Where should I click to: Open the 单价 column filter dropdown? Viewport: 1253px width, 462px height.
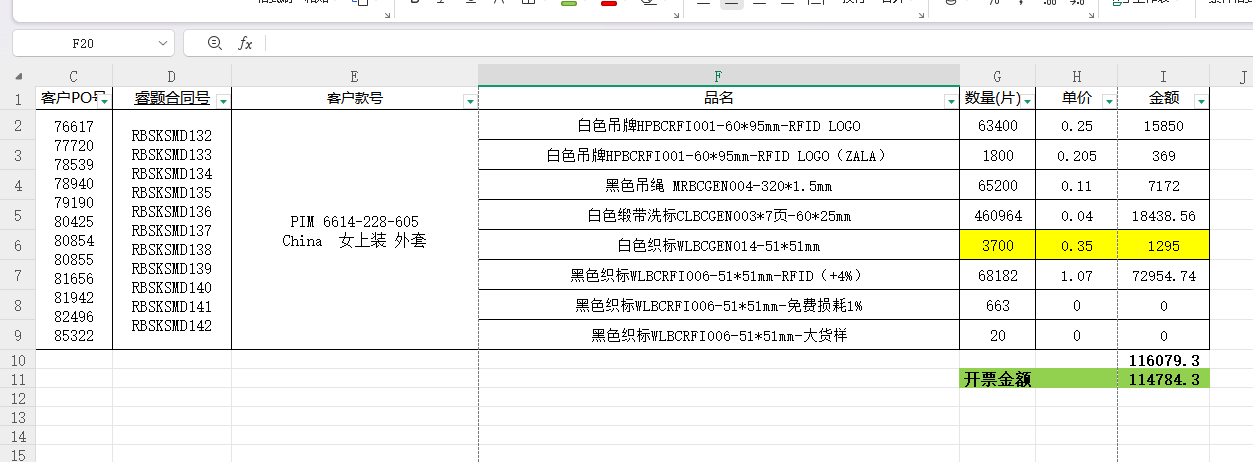pos(1108,101)
